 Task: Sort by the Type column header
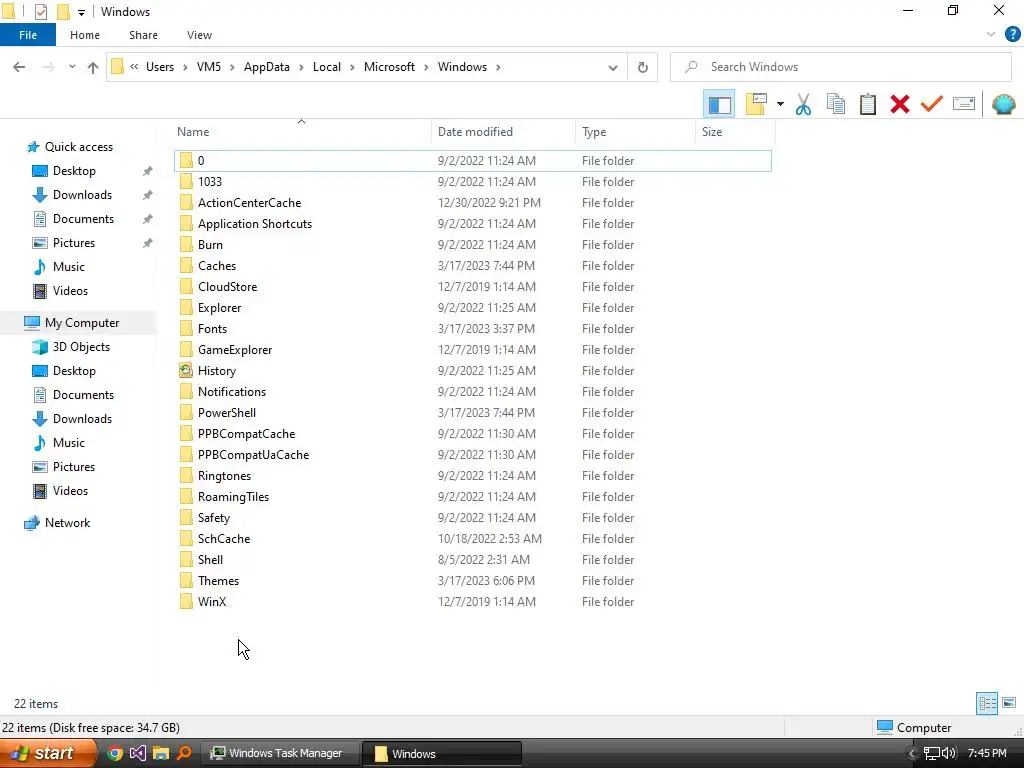tap(594, 132)
